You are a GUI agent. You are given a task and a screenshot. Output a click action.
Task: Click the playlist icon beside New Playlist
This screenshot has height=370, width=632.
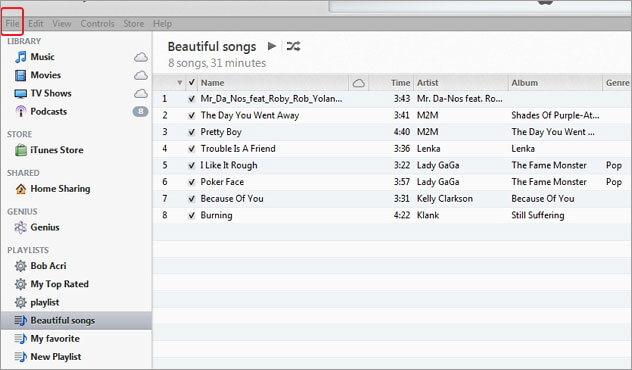(21, 357)
